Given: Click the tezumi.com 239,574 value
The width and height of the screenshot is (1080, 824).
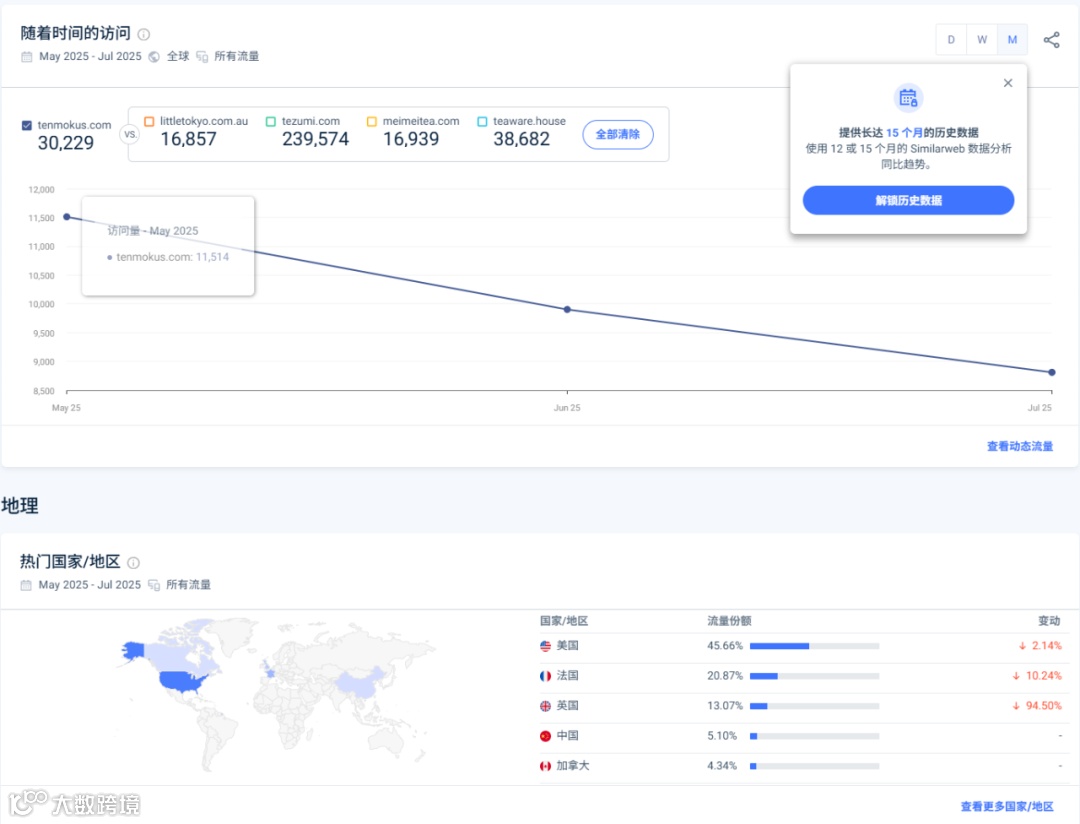Looking at the screenshot, I should (315, 139).
